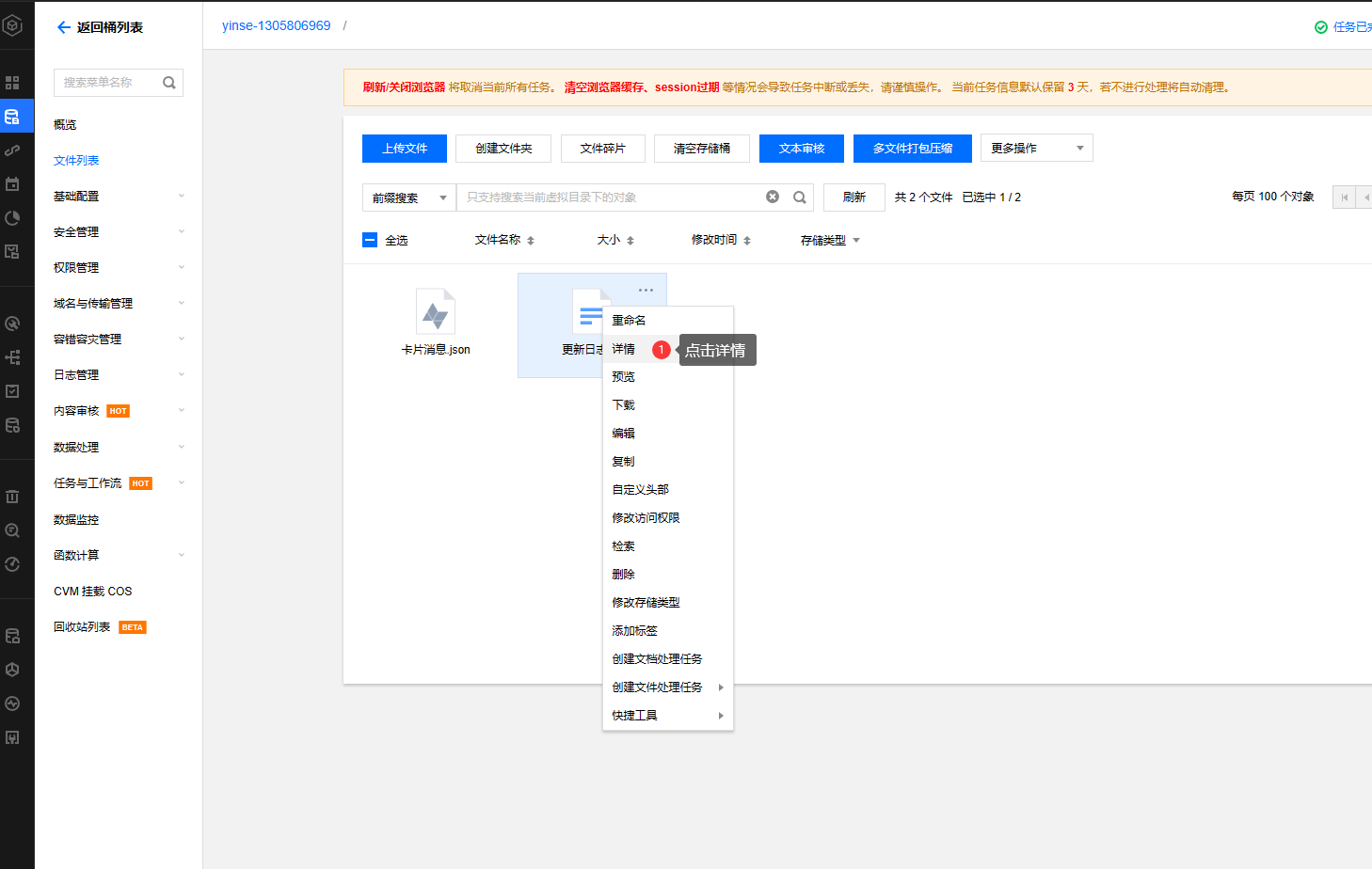This screenshot has height=869, width=1372.
Task: Toggle the 全选 select-all checkbox
Action: coord(370,240)
